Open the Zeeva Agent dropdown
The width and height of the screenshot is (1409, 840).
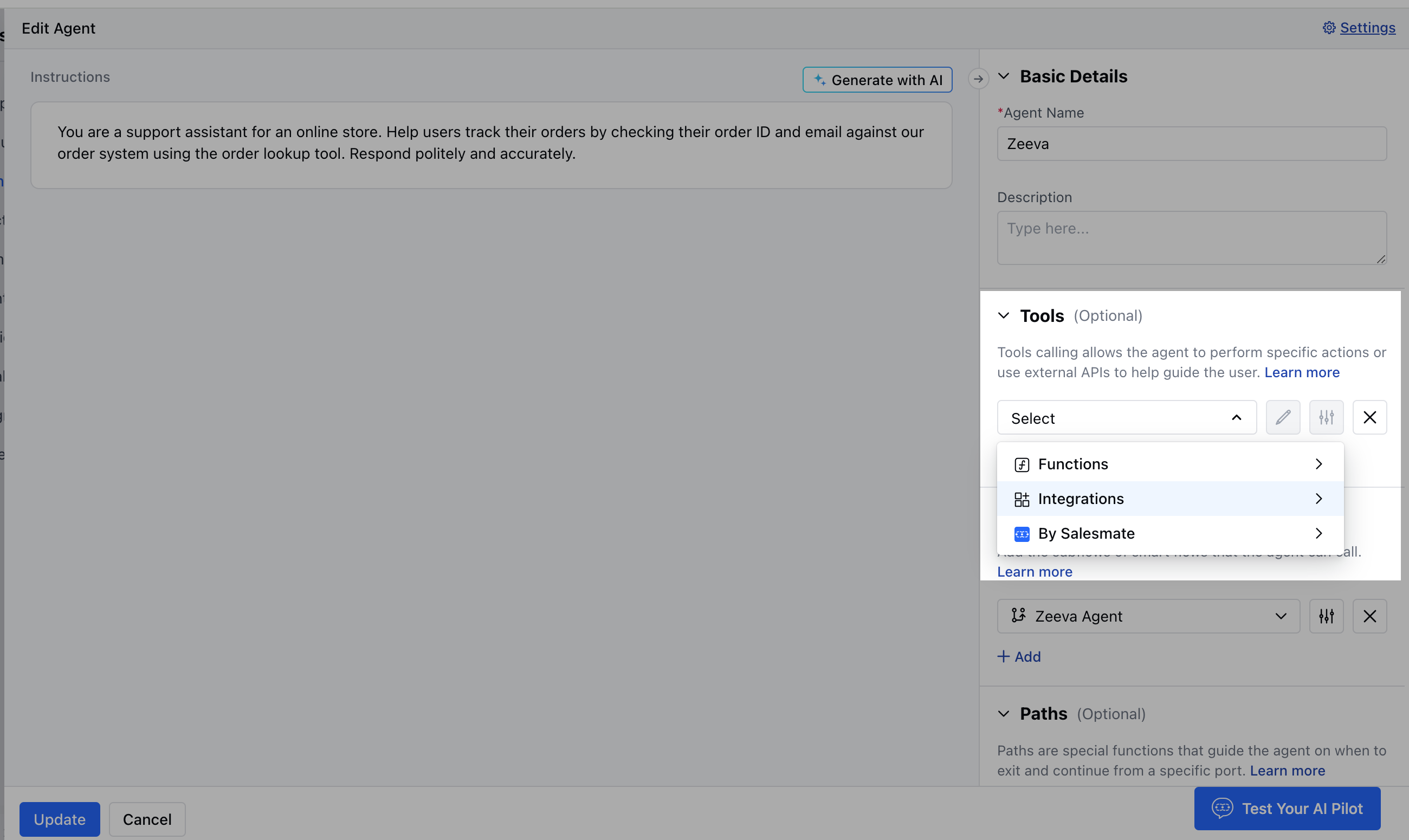coord(1148,616)
